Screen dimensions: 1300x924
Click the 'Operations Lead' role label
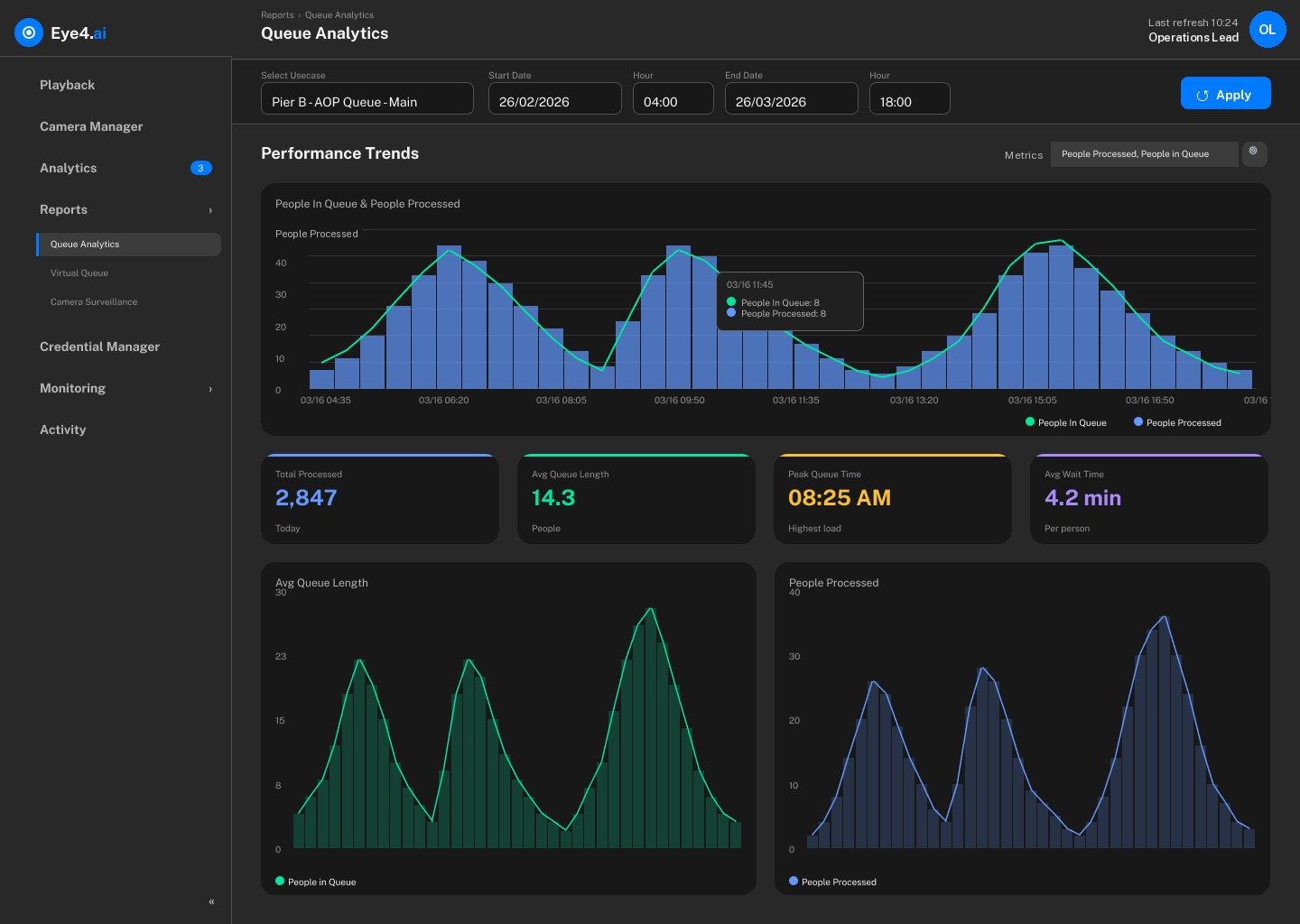(x=1193, y=38)
